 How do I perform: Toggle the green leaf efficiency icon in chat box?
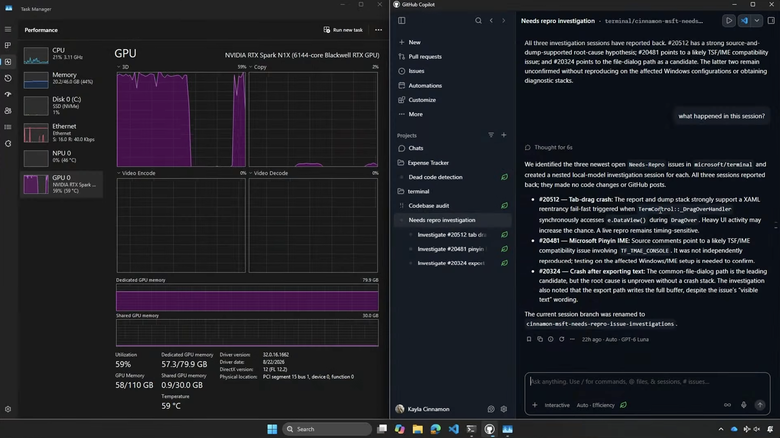[623, 405]
